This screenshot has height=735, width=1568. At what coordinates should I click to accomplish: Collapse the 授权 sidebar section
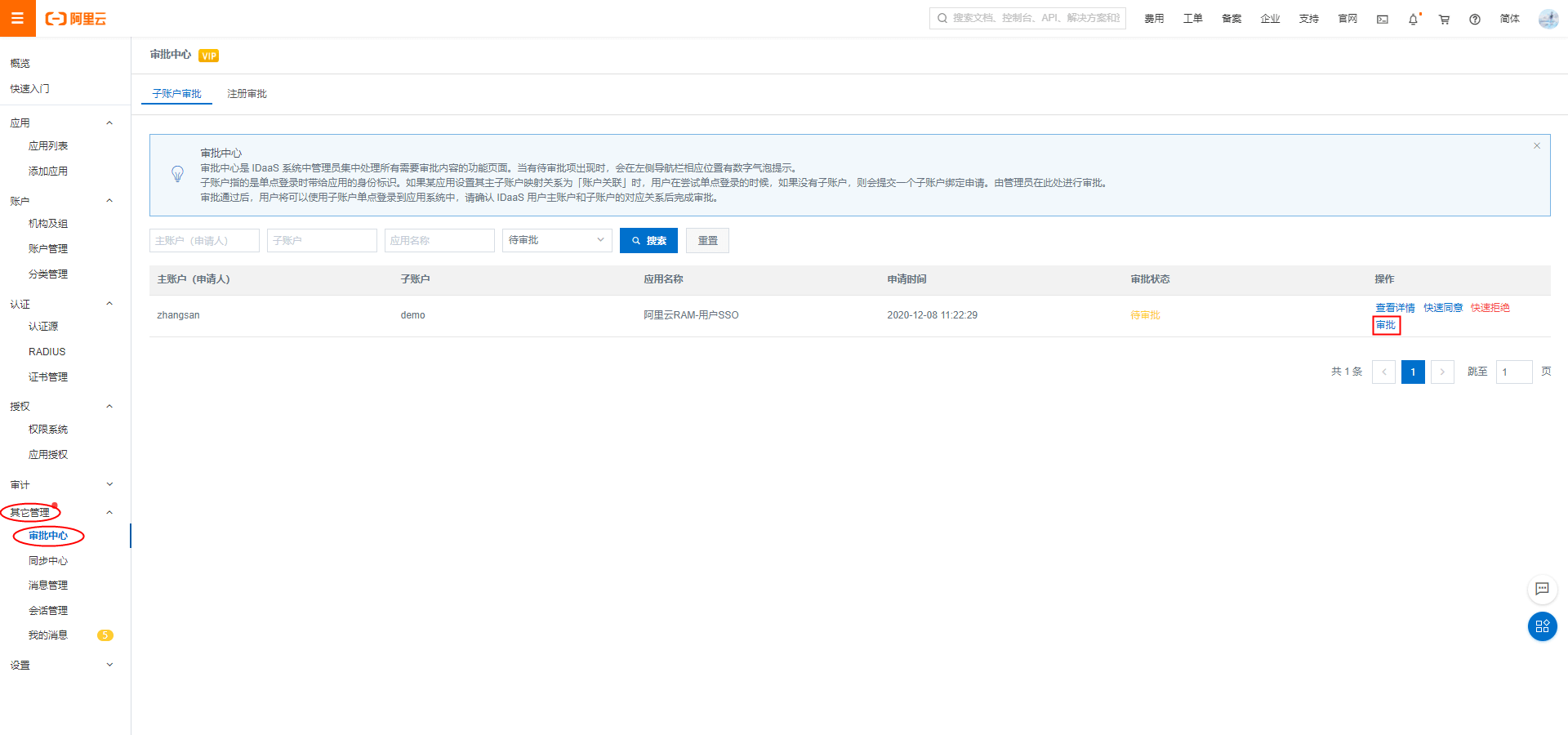point(109,406)
